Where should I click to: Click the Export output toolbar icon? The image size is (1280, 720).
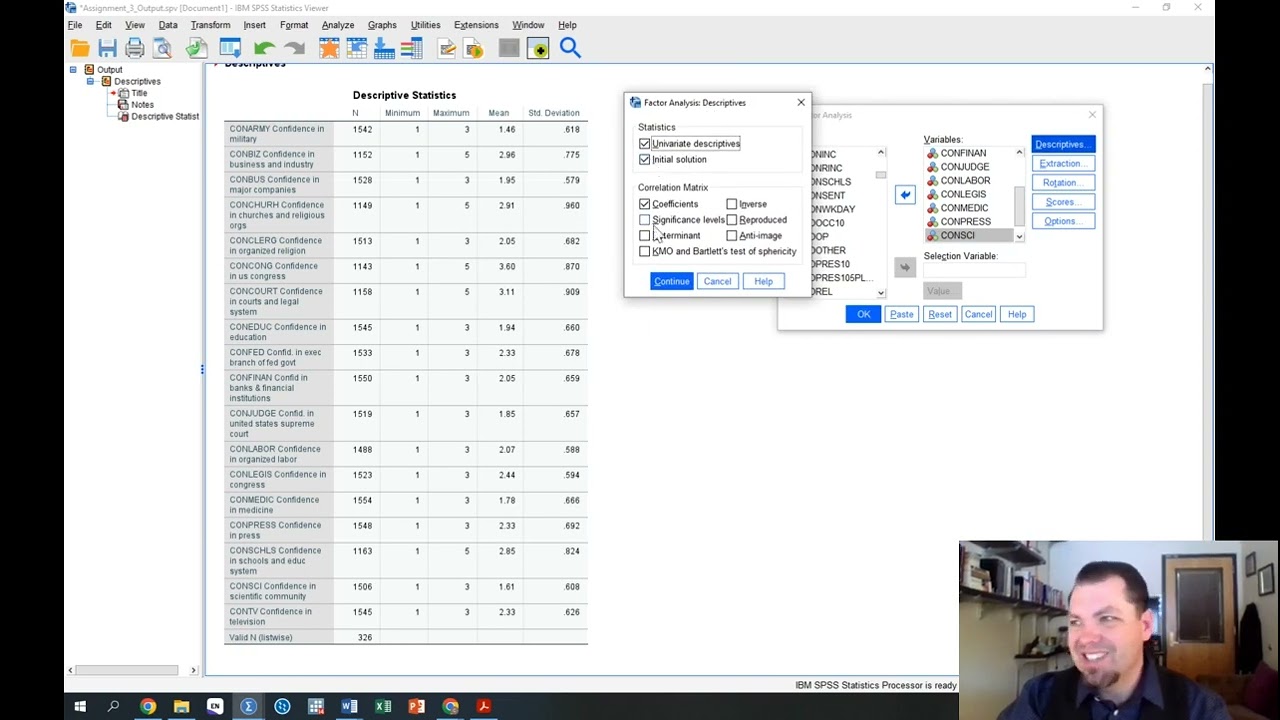196,48
